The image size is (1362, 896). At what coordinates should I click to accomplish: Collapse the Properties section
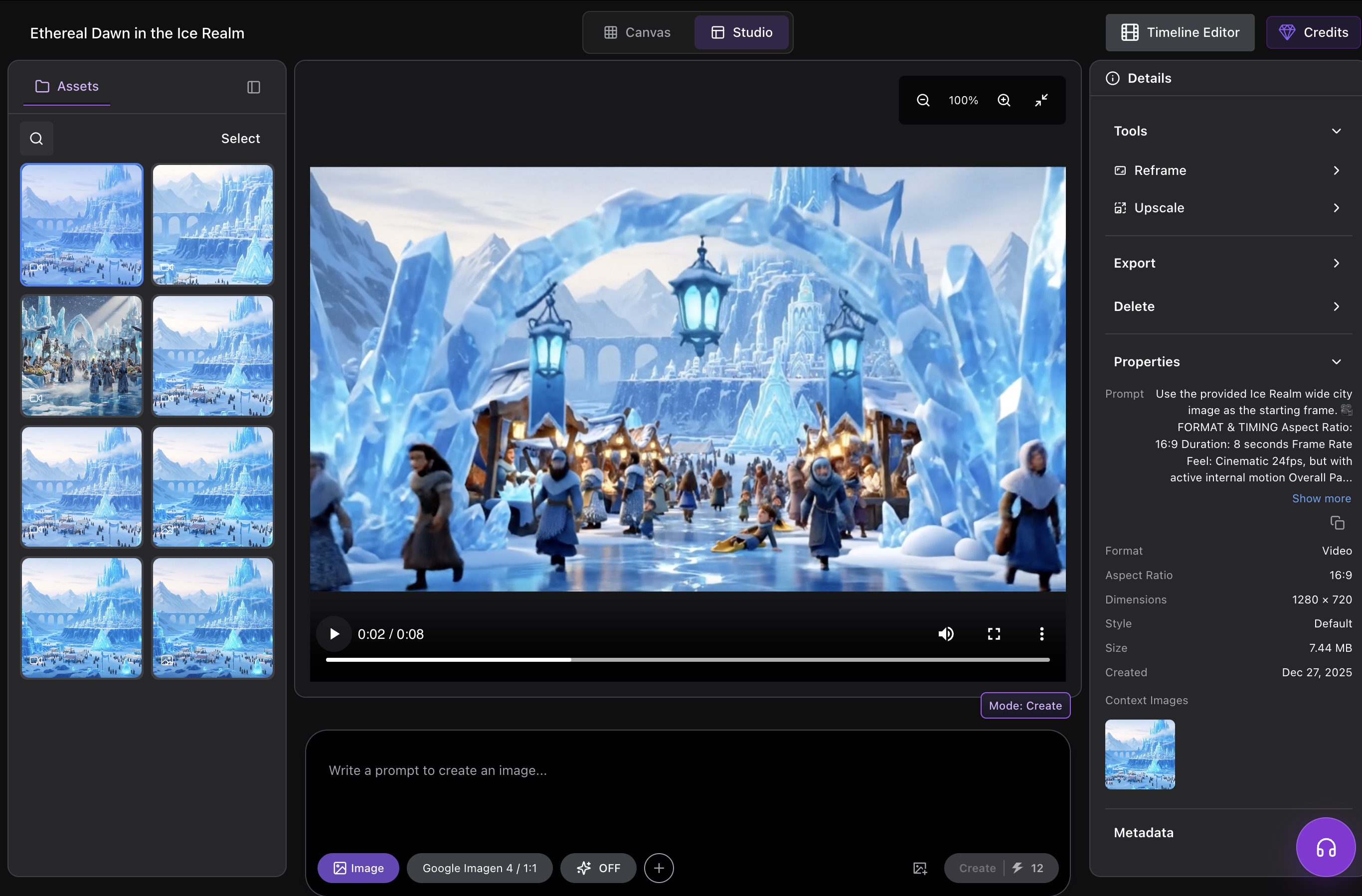tap(1336, 362)
